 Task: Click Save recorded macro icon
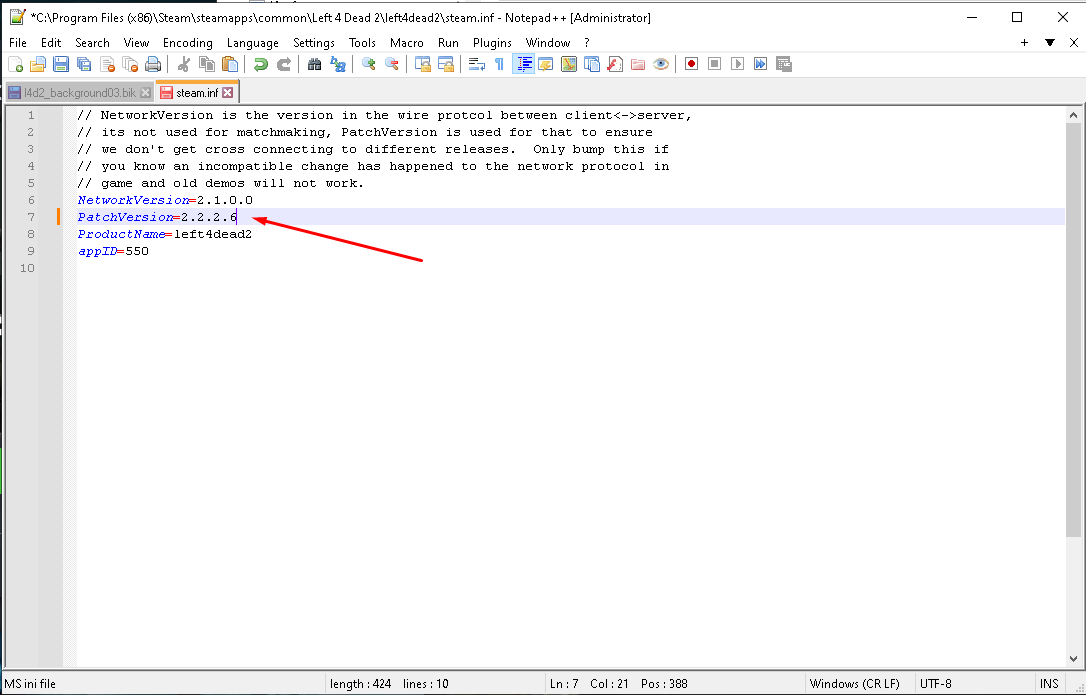coord(784,64)
